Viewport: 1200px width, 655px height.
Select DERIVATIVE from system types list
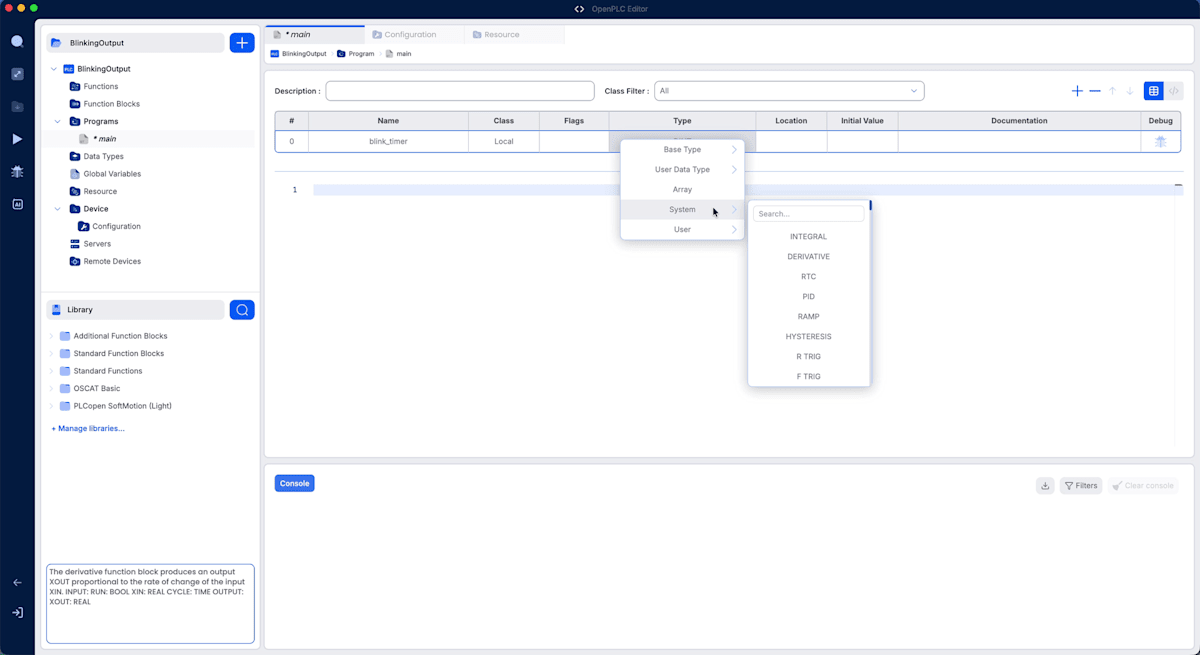[x=809, y=257]
